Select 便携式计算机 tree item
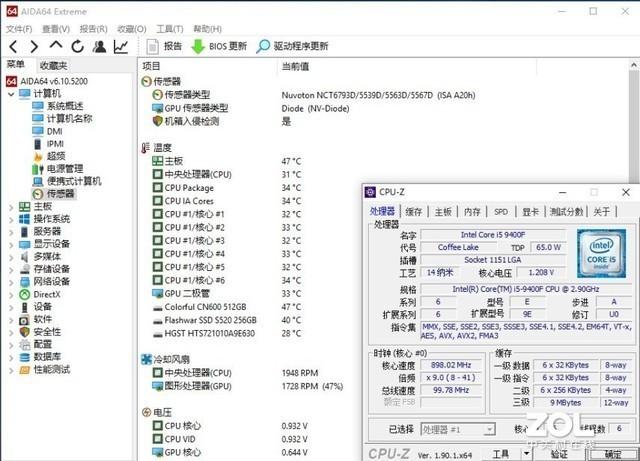This screenshot has width=640, height=461. 67,181
